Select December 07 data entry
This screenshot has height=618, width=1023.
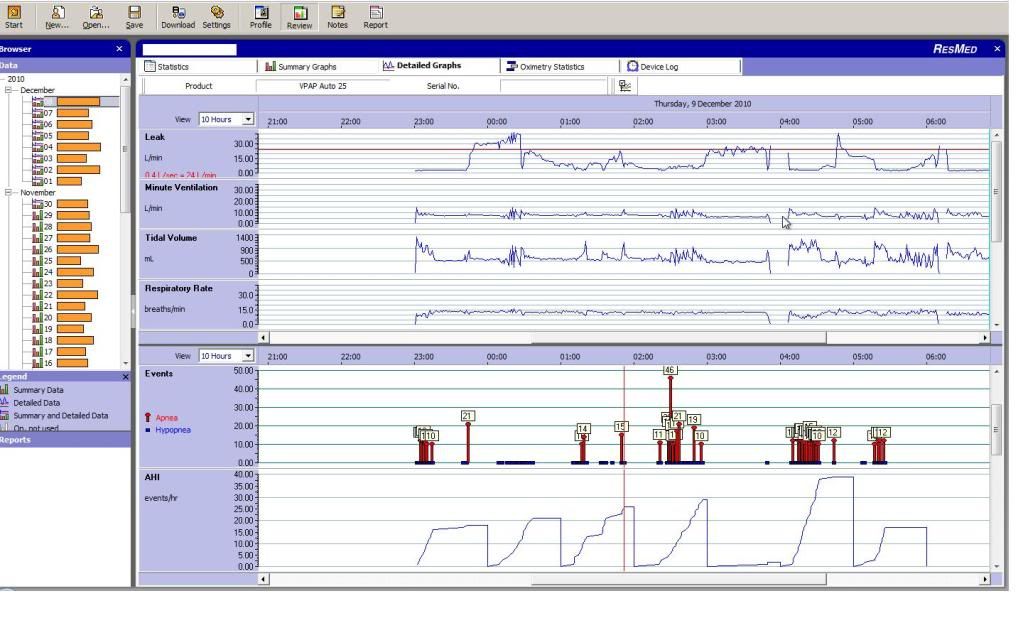coord(61,113)
